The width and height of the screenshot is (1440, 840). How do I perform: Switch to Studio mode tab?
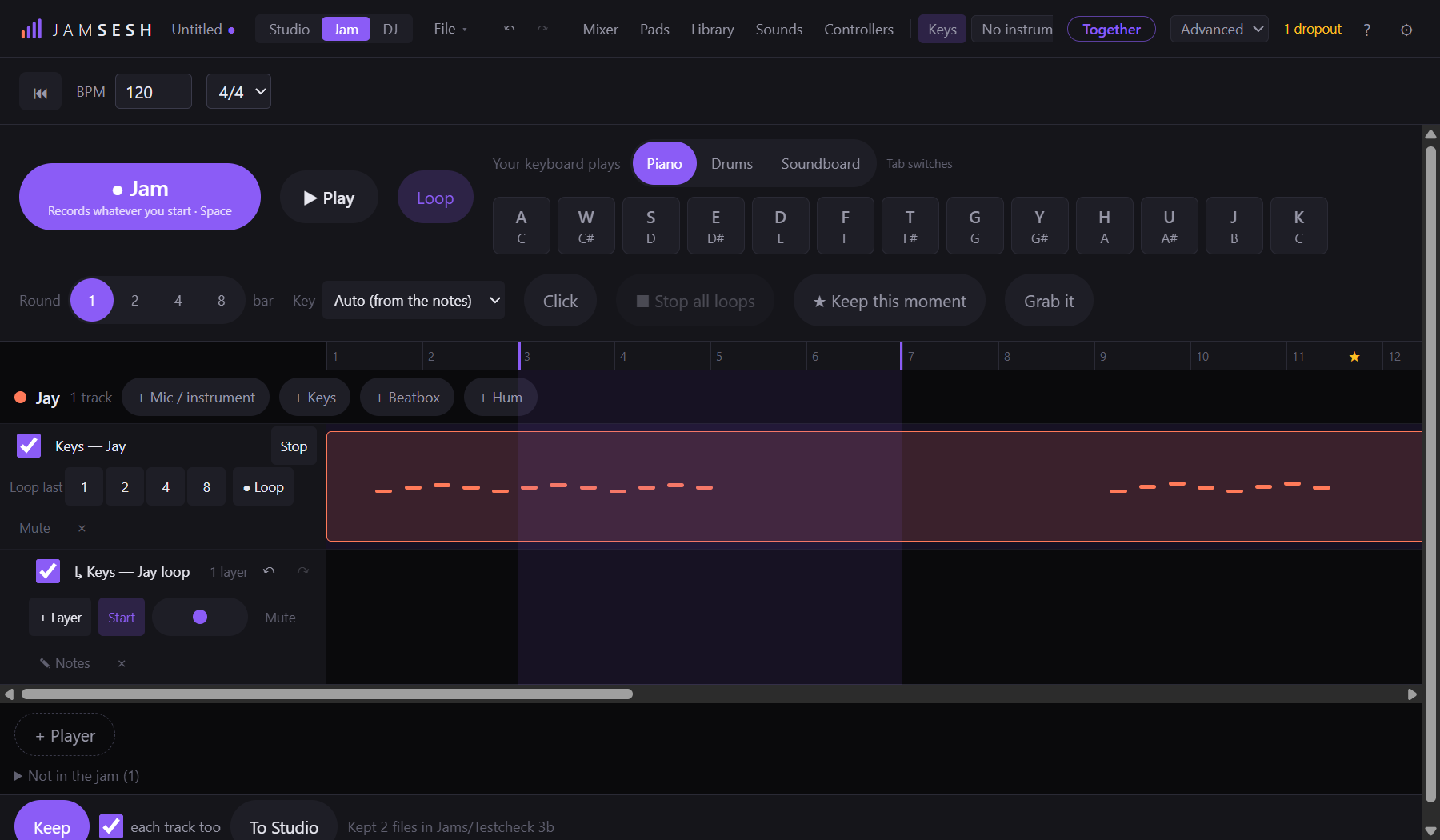pos(289,30)
